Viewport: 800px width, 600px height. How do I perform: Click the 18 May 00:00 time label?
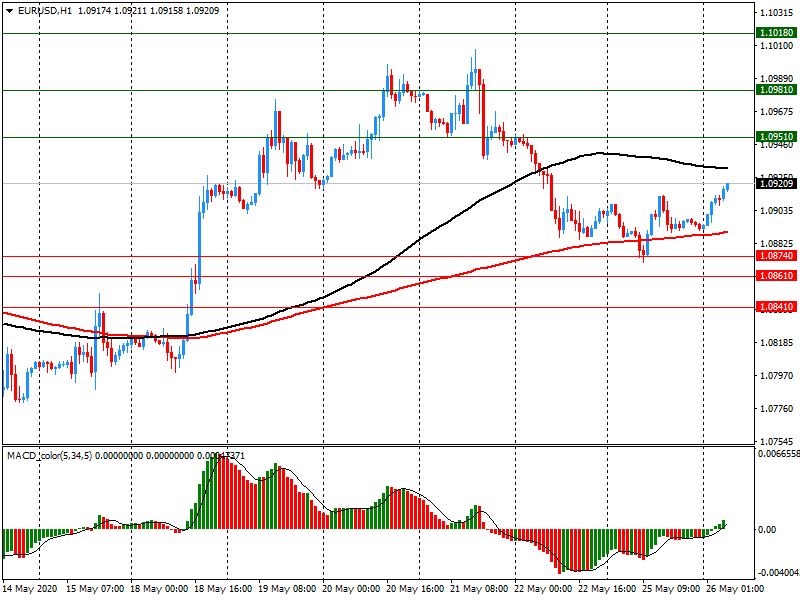(x=159, y=589)
